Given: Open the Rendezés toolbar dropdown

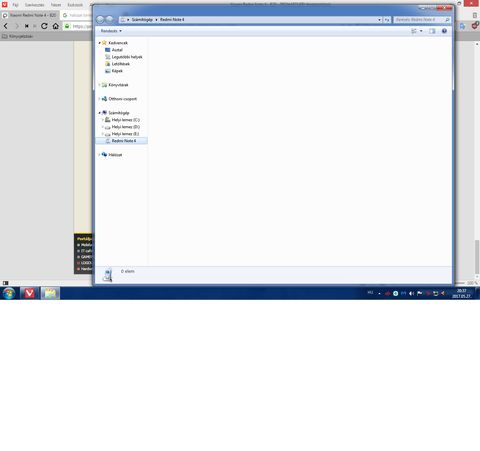Looking at the screenshot, I should pos(111,31).
